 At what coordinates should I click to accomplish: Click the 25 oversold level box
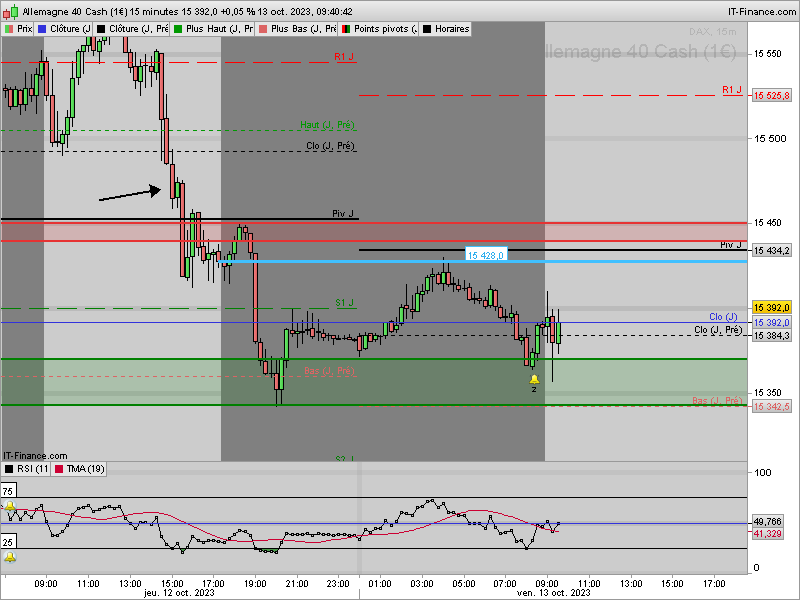(9, 542)
